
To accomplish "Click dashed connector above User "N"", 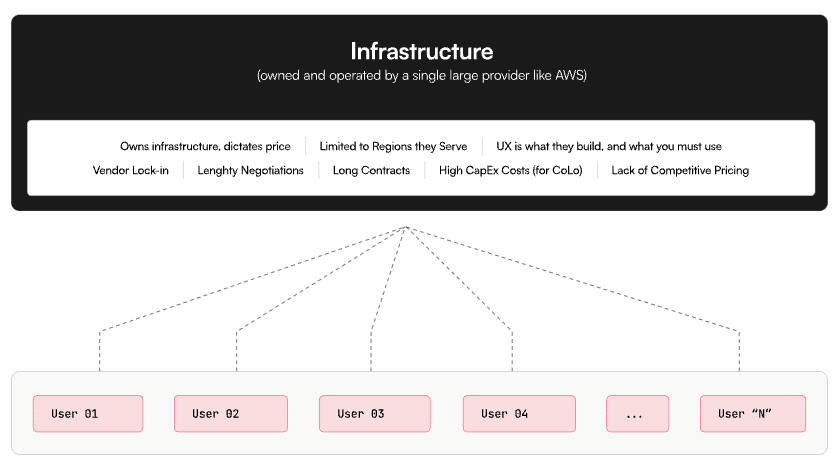I will 739,350.
